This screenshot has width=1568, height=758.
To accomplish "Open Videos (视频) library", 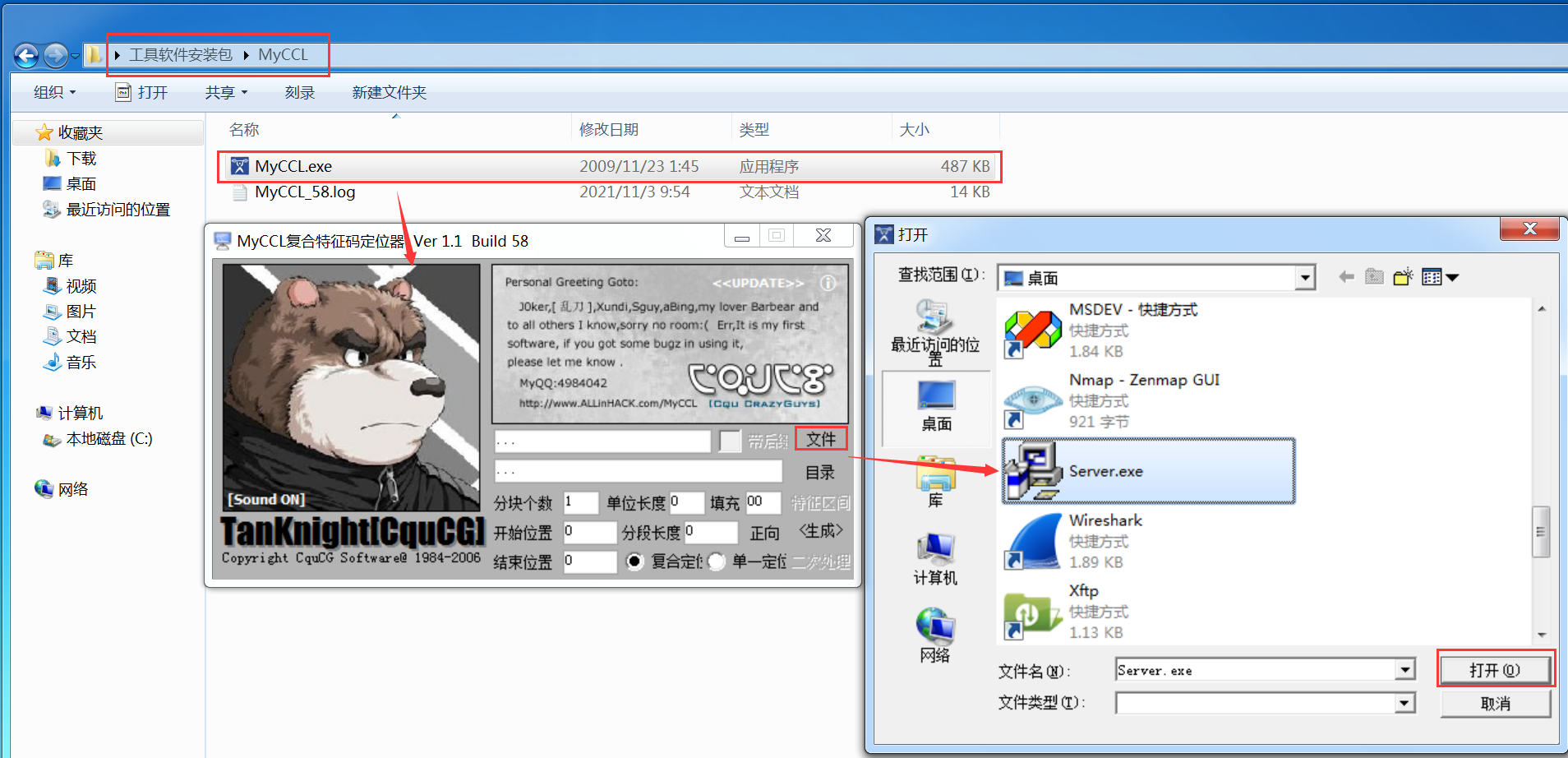I will 71,286.
